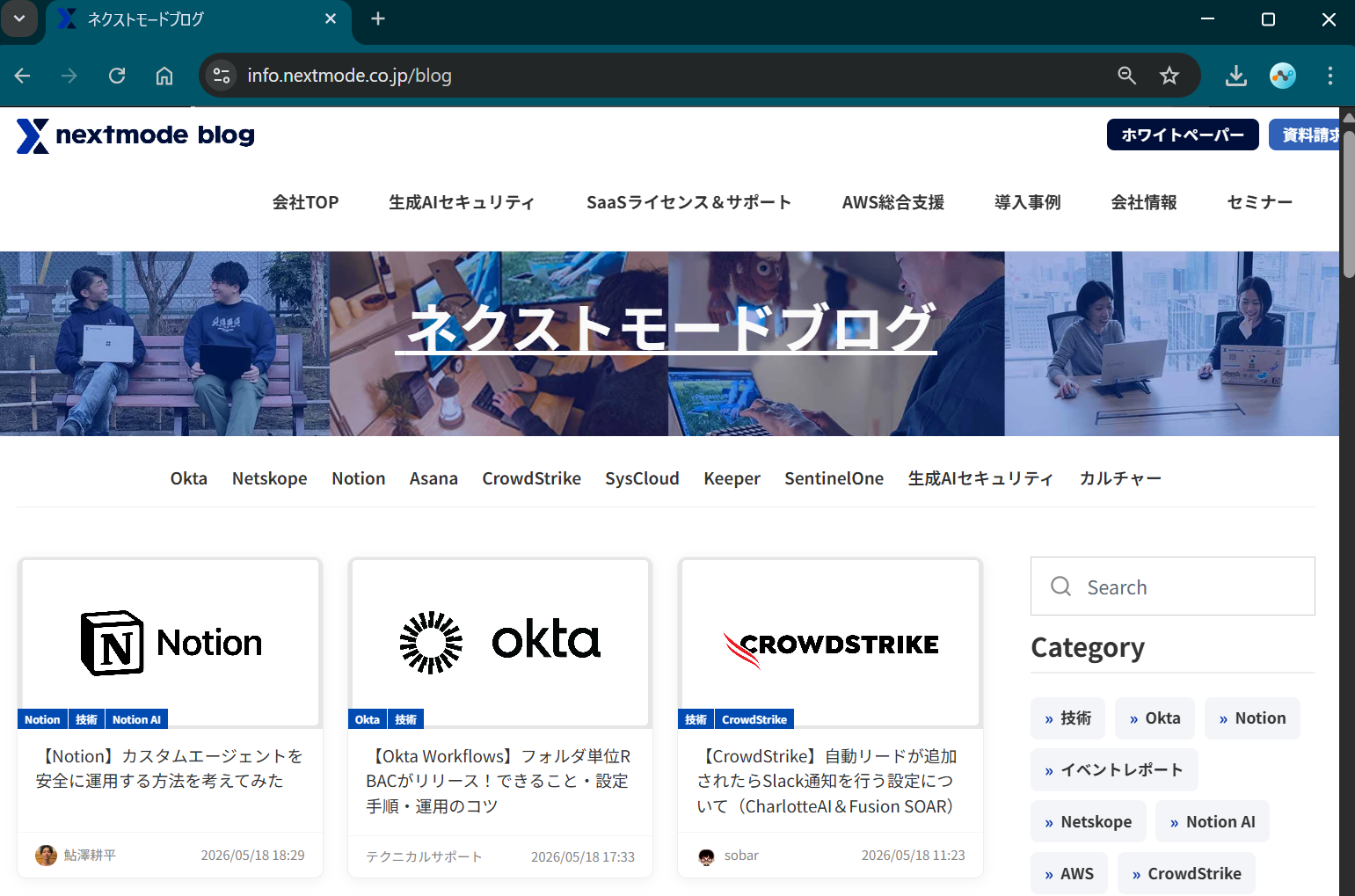This screenshot has width=1355, height=896.
Task: Click the ネクストモードブログ banner title link
Action: (x=667, y=328)
